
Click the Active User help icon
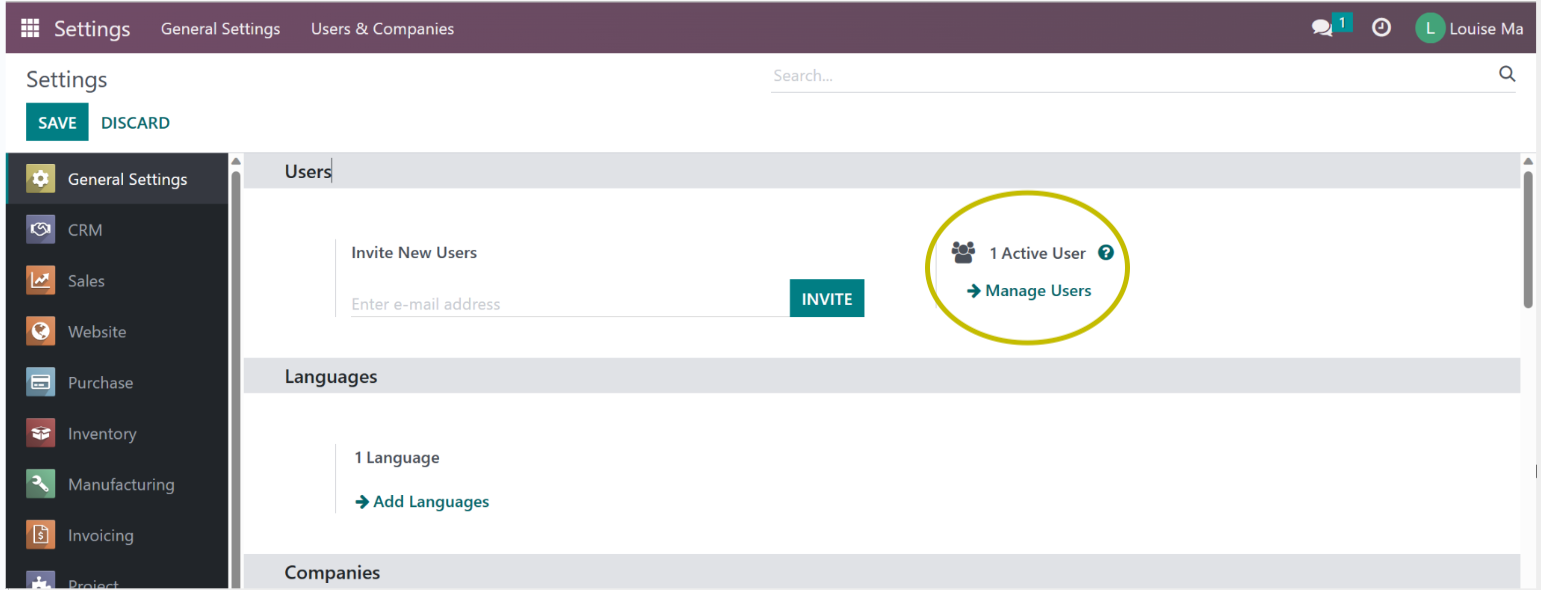click(x=1105, y=253)
